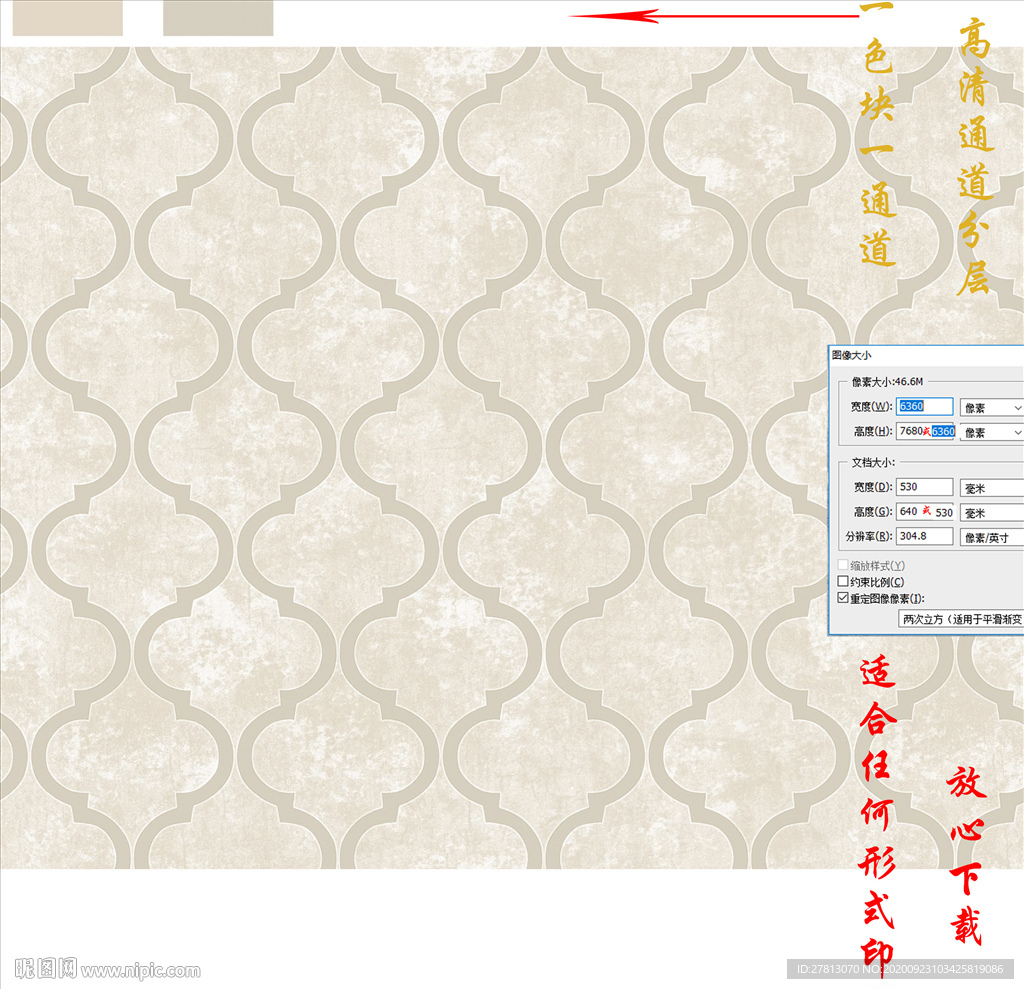1024x989 pixels.
Task: Click the document width field showing 530
Action: click(924, 487)
